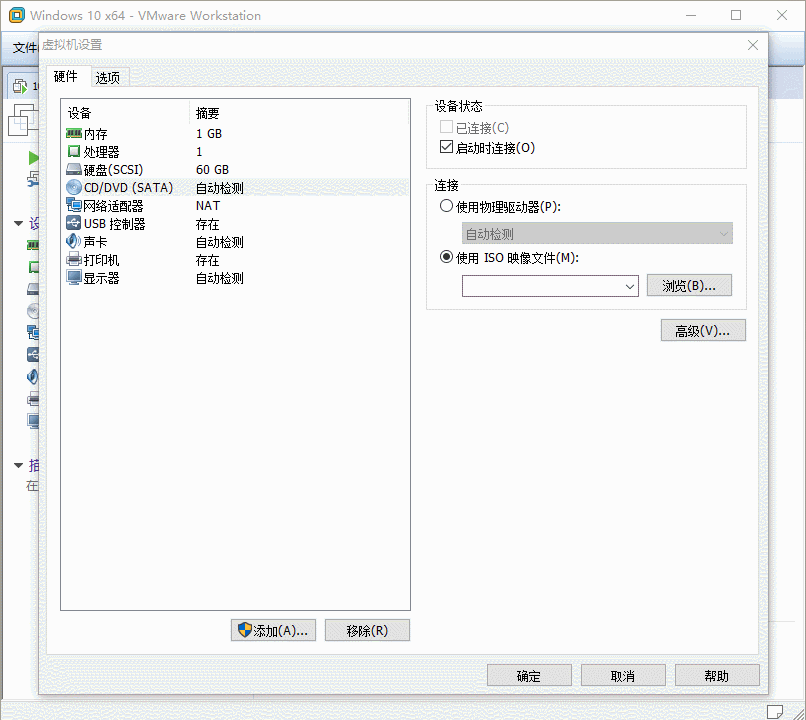Select 打印机 row label
The height and width of the screenshot is (720, 806).
click(x=101, y=260)
